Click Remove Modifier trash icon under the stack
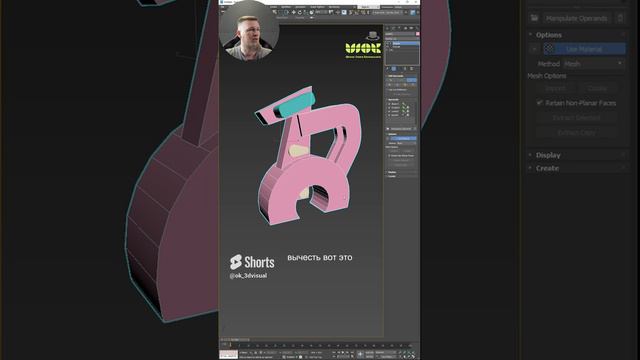The image size is (640, 360). click(x=405, y=69)
